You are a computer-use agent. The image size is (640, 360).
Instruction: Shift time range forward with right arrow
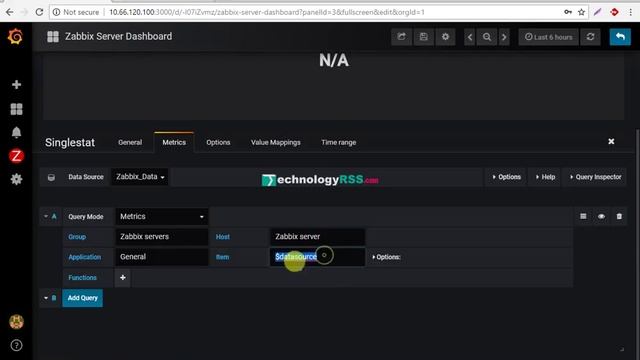pyautogui.click(x=504, y=37)
